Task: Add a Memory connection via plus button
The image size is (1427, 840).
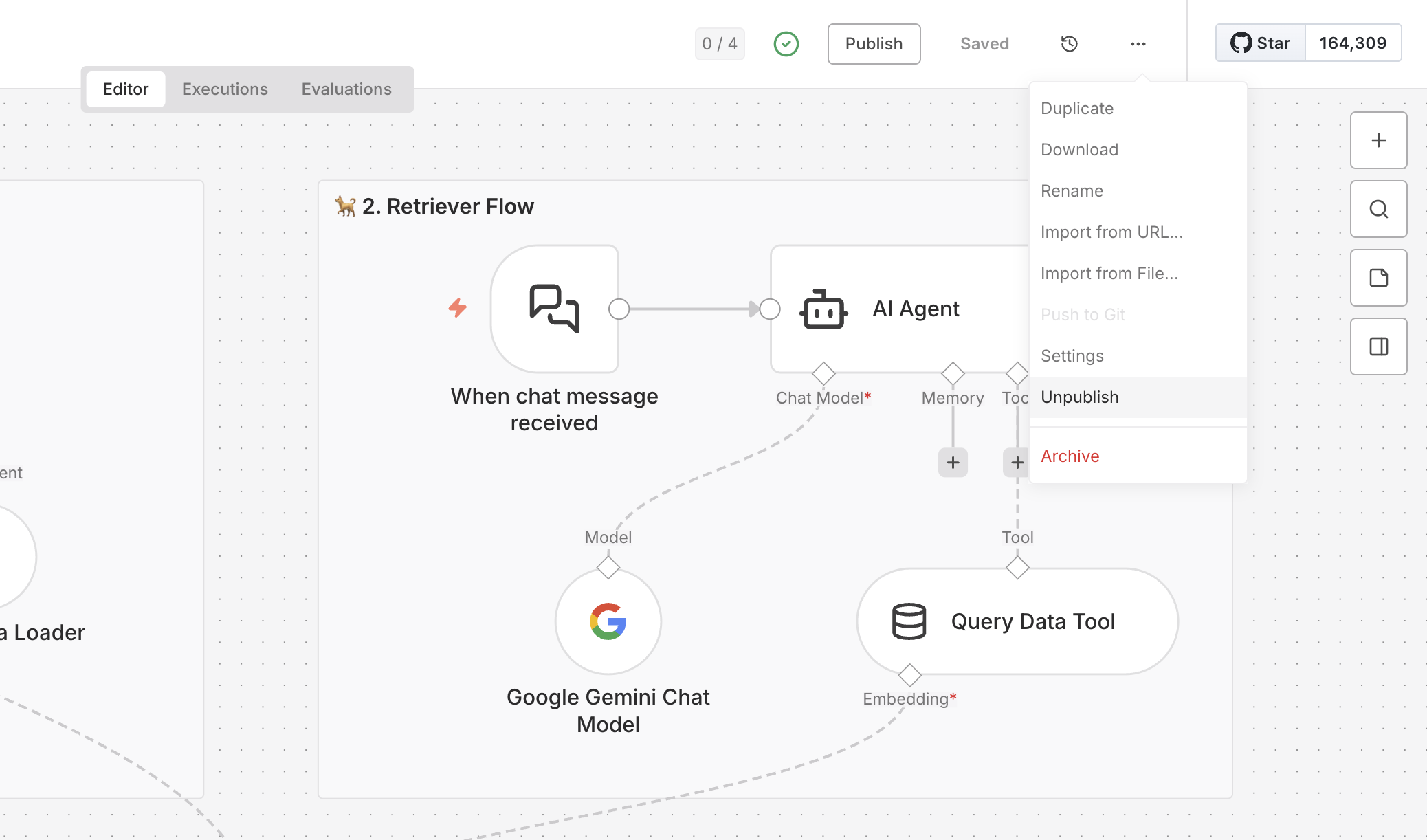Action: [953, 462]
